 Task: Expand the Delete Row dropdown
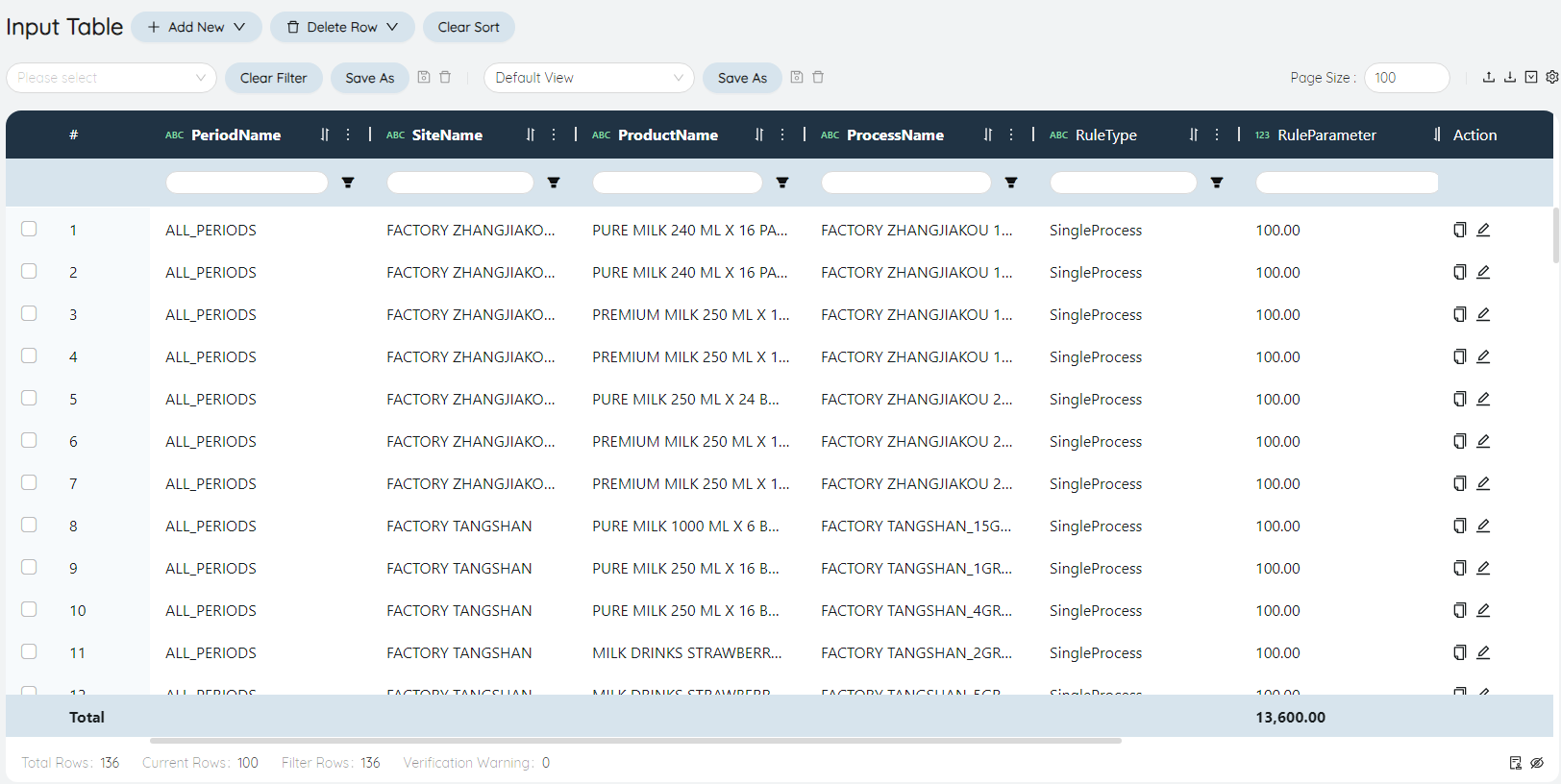coord(342,27)
